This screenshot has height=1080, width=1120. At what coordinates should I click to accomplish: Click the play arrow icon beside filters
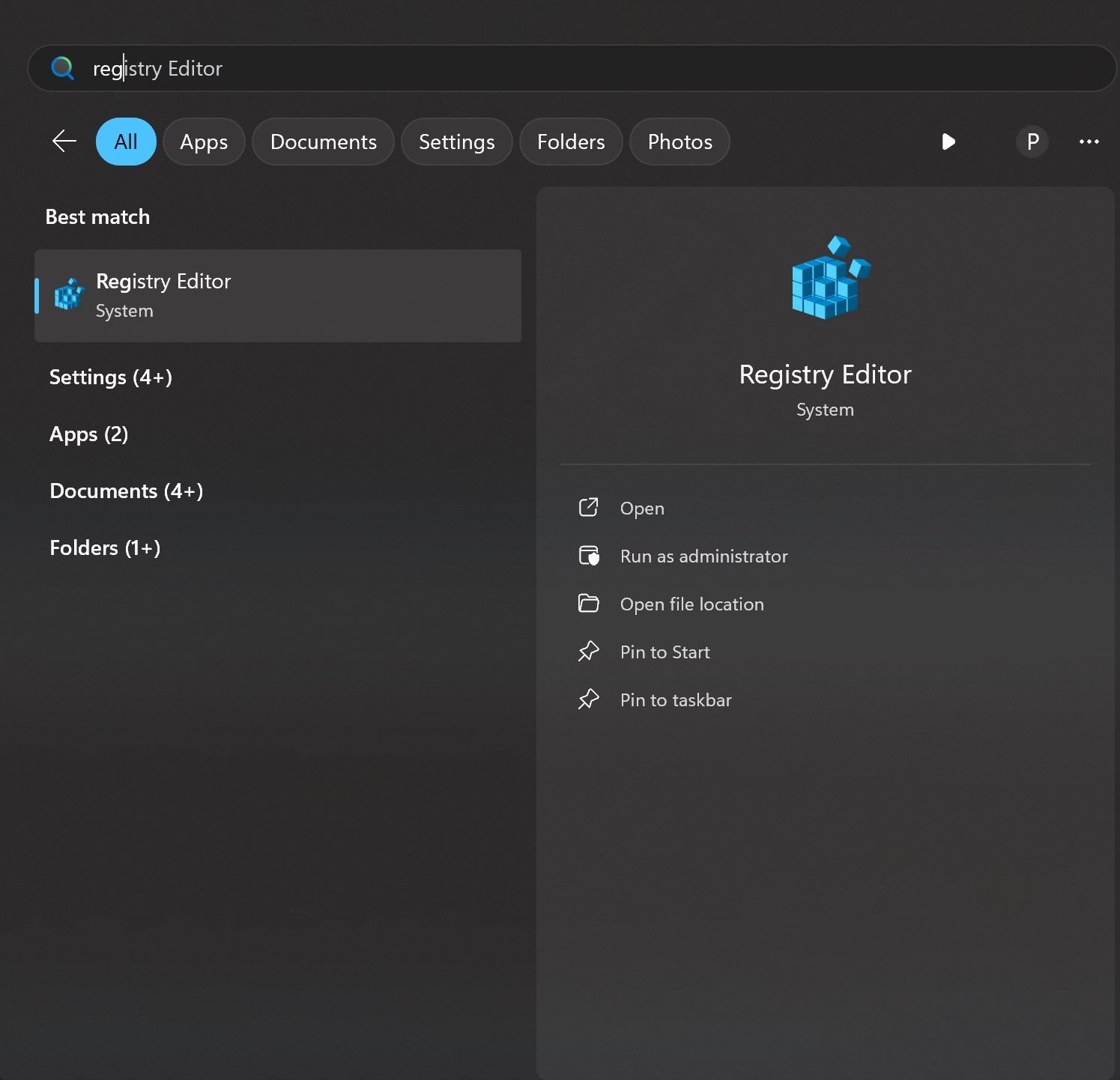[948, 142]
